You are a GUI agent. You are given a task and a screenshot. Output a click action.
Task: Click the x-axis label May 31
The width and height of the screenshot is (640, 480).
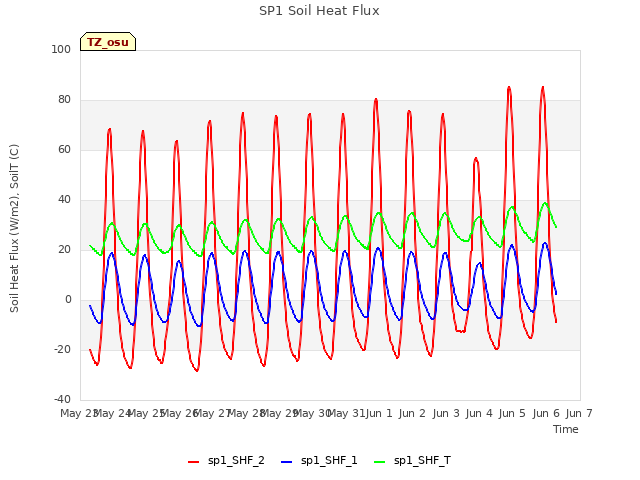[x=346, y=413]
